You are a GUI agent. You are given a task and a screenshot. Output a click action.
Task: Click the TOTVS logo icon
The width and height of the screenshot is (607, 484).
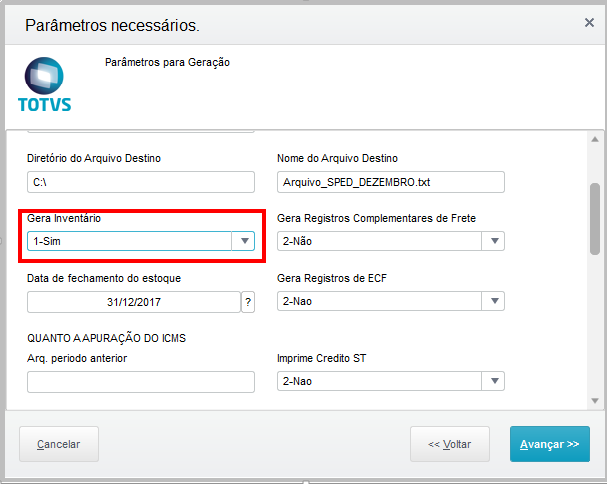pyautogui.click(x=44, y=84)
